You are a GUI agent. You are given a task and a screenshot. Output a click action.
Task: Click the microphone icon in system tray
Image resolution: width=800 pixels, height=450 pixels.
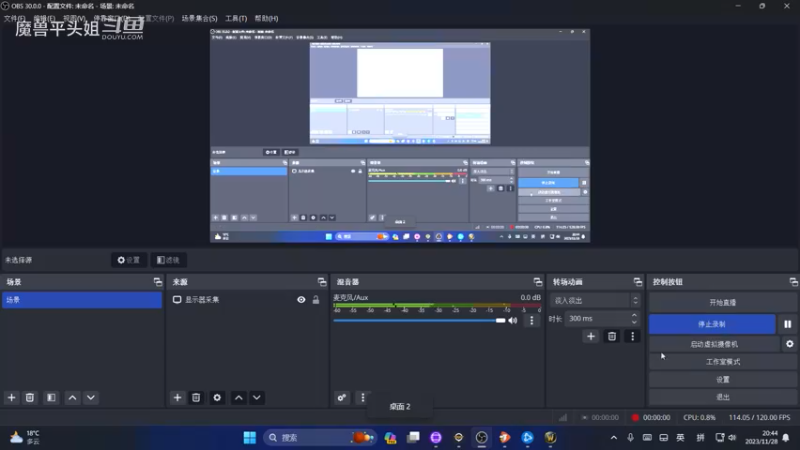[631, 437]
